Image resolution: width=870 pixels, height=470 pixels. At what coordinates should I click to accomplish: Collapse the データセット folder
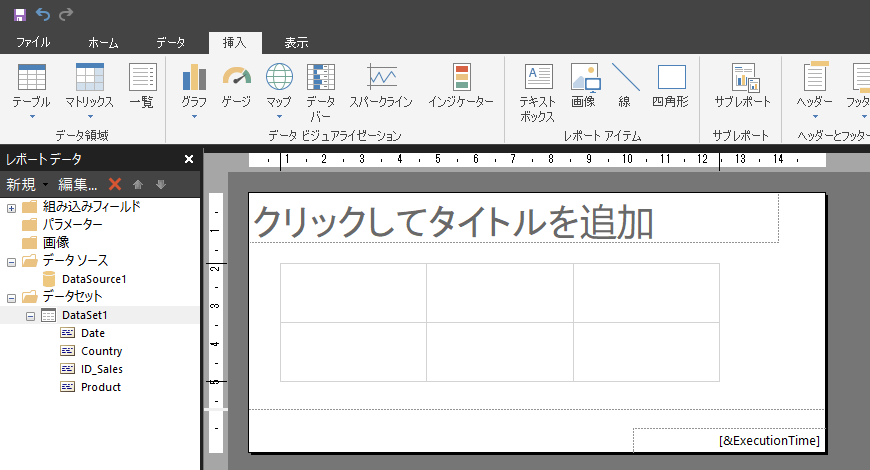point(11,298)
